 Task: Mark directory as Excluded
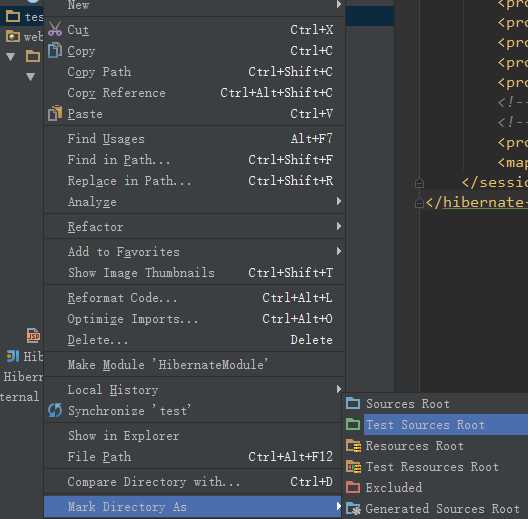(436, 487)
